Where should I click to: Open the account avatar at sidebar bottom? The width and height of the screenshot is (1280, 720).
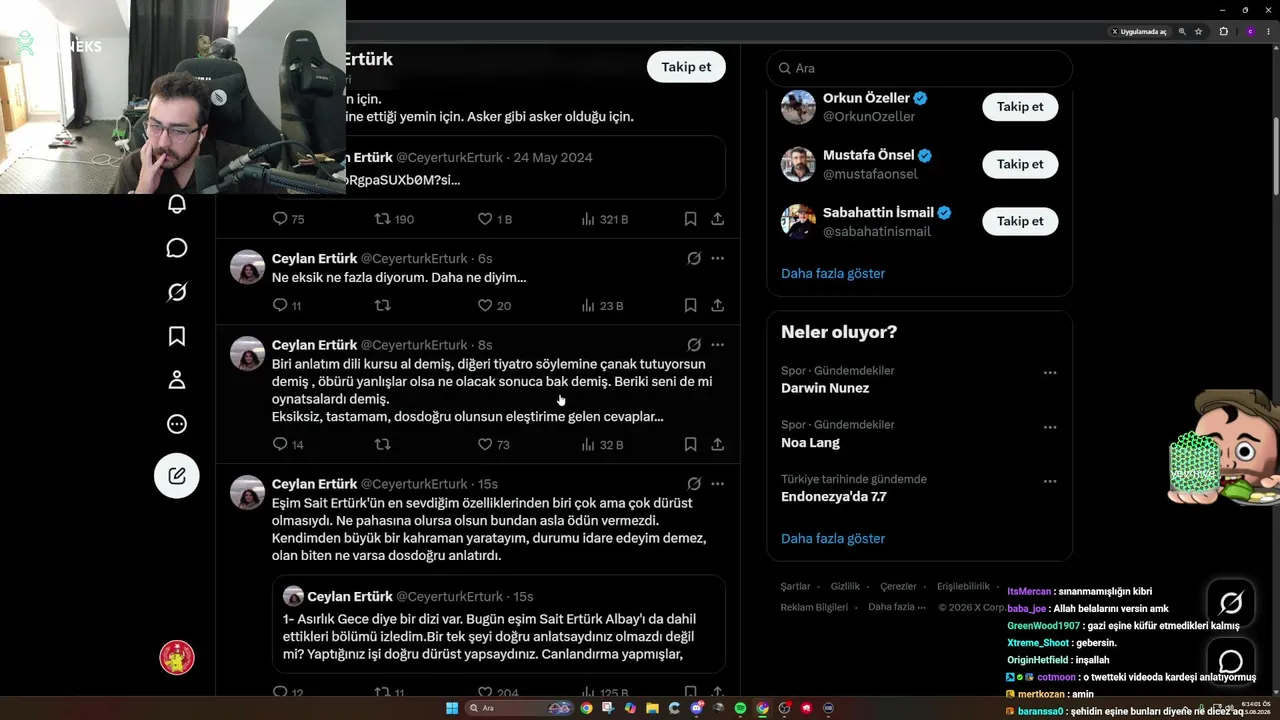[x=177, y=657]
